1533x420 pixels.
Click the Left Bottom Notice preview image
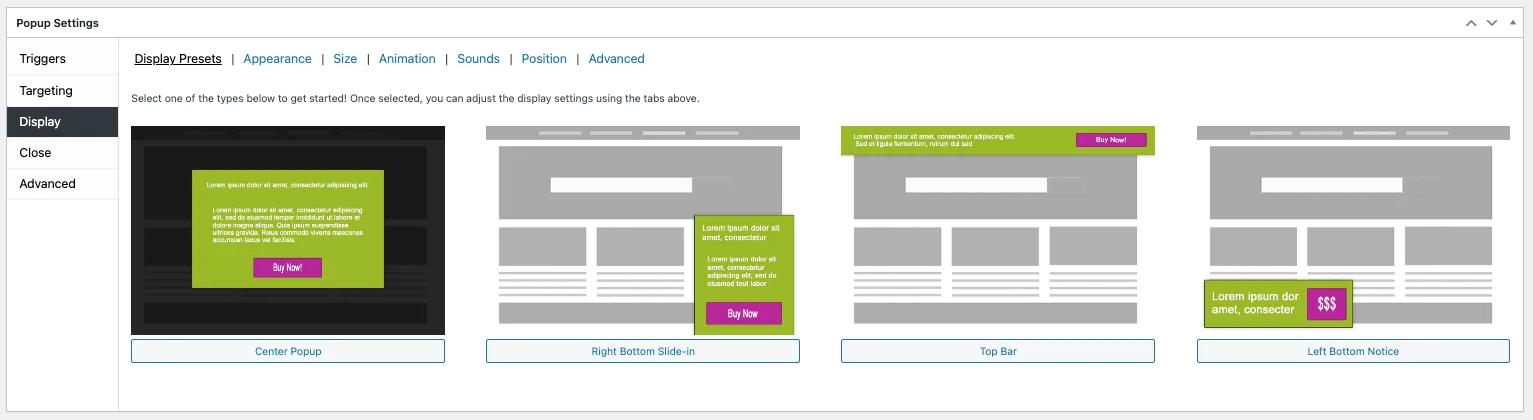(1353, 230)
